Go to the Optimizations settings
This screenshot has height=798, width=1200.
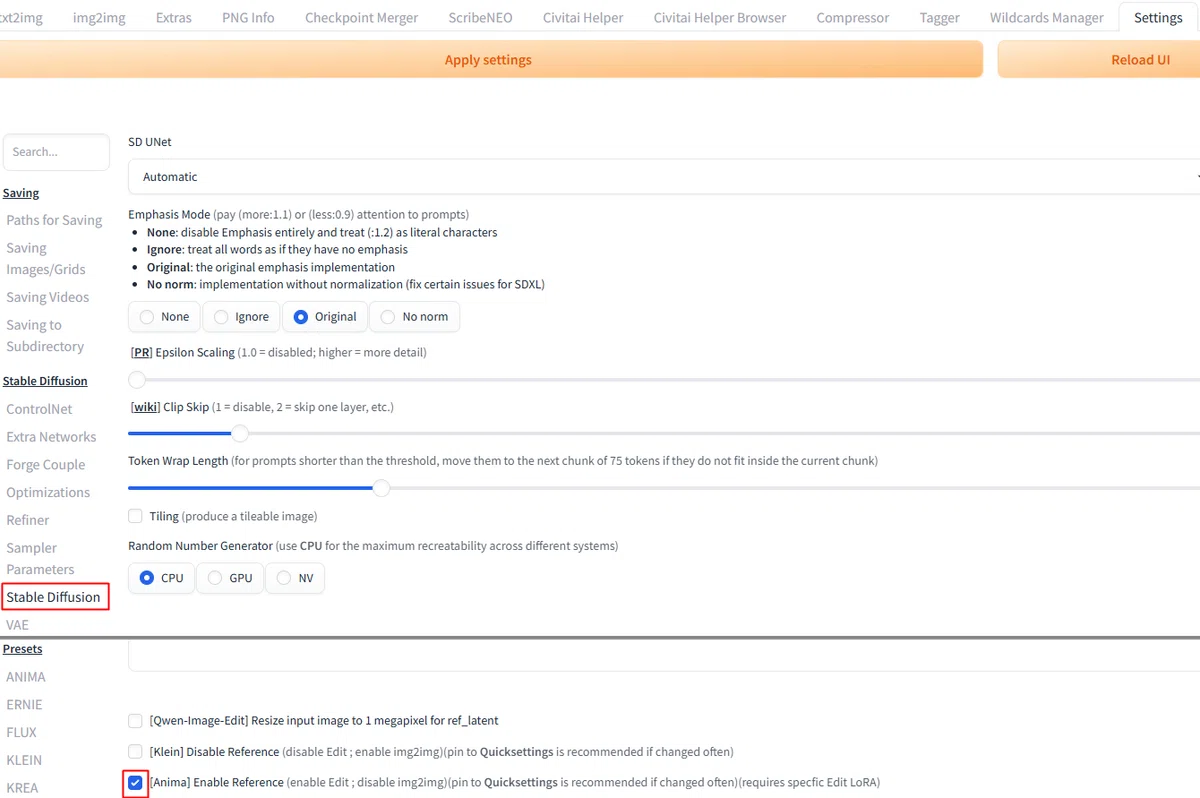pyautogui.click(x=48, y=492)
